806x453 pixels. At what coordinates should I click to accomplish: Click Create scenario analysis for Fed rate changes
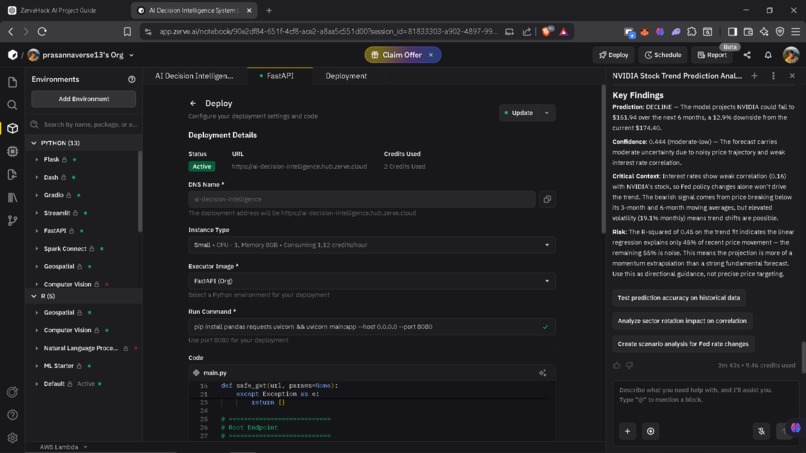coord(683,344)
